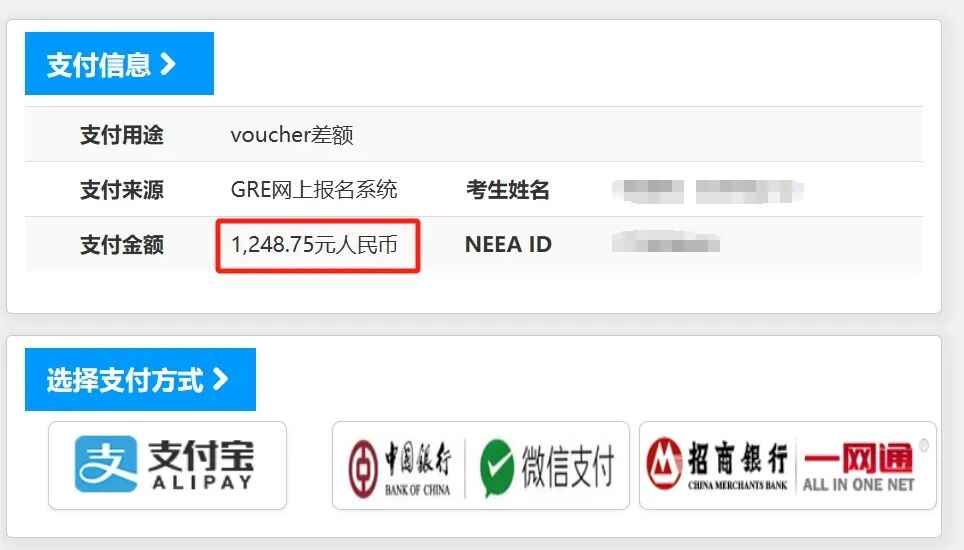Pay with the 支付宝 ALIPAY button
The image size is (964, 550).
point(167,465)
